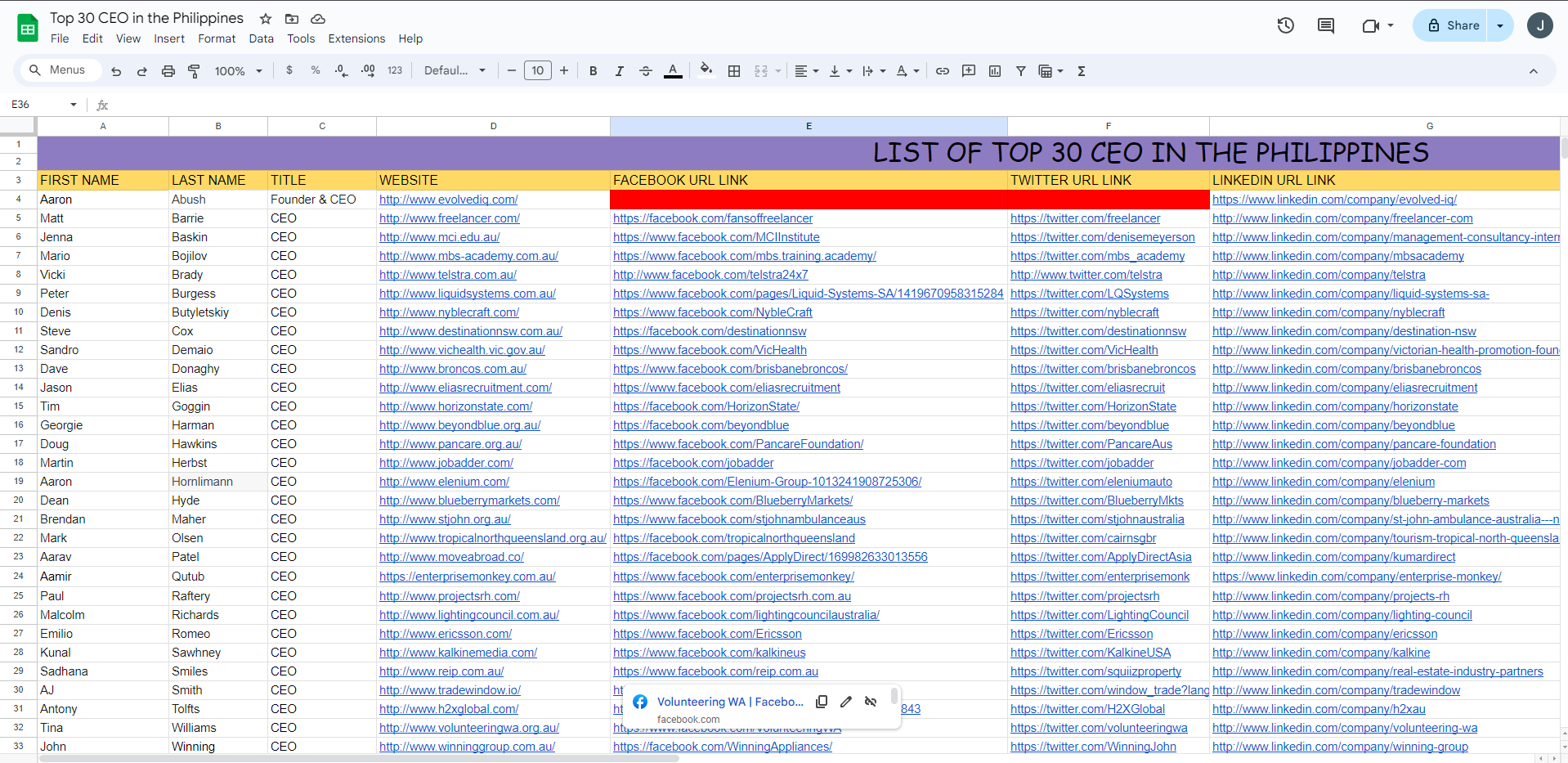Open the functions sigma menu
Screen dimensions: 1568x763
(x=1082, y=71)
